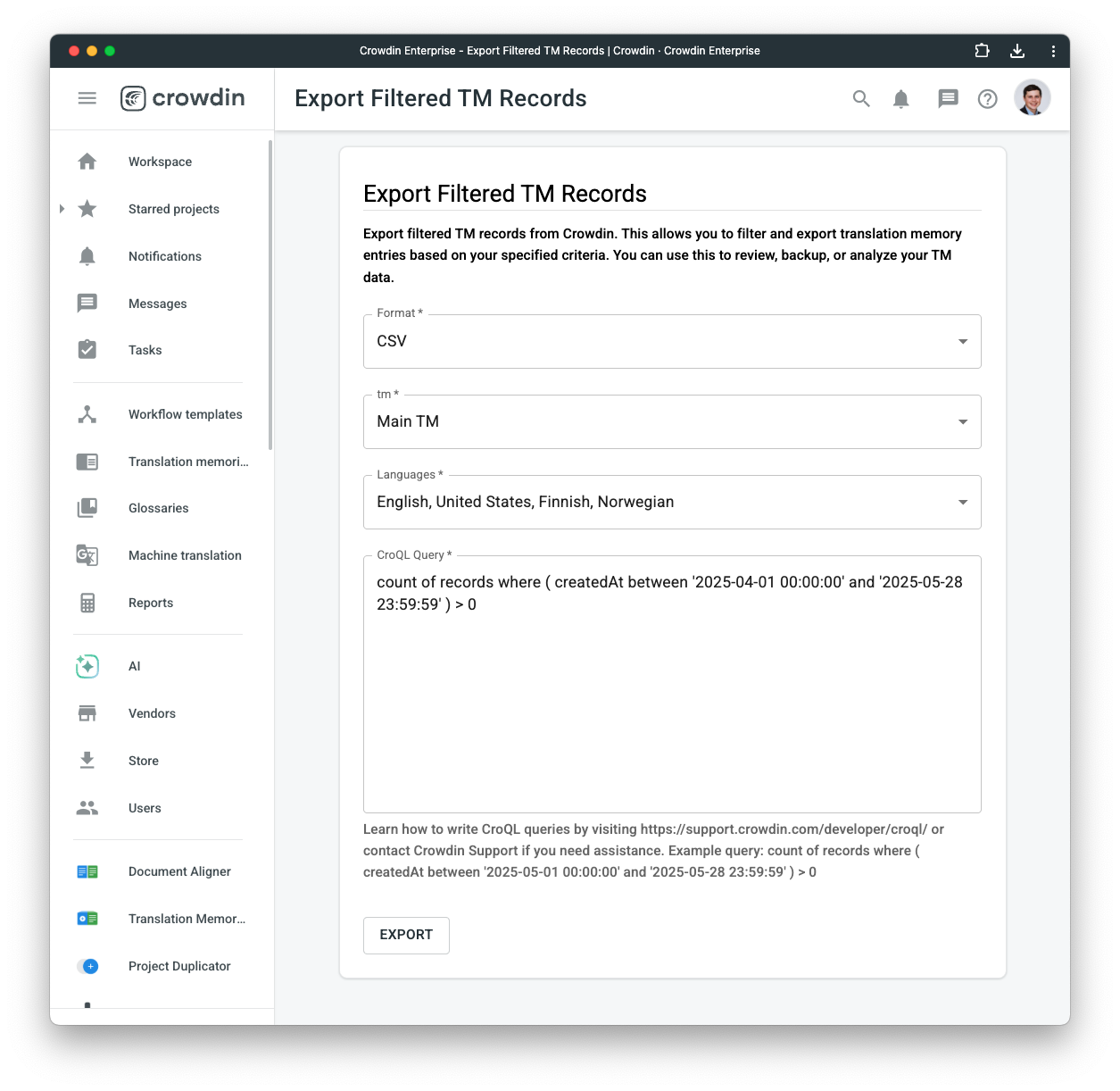Image resolution: width=1120 pixels, height=1091 pixels.
Task: Click the EXPORT button
Action: (x=406, y=935)
